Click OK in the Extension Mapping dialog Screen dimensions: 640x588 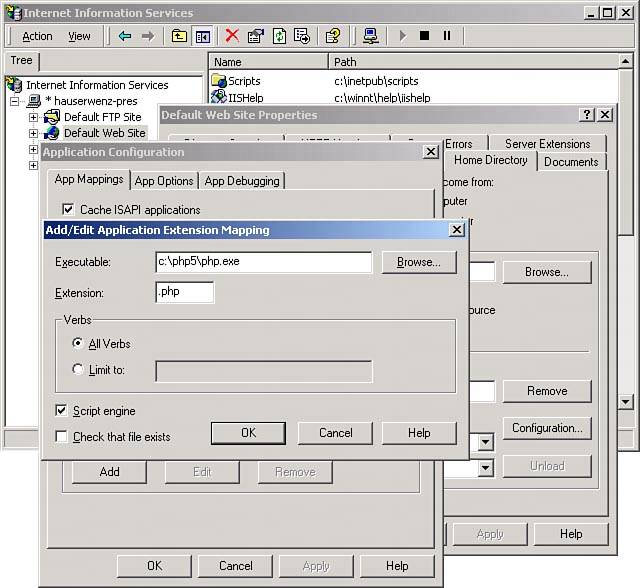click(248, 433)
